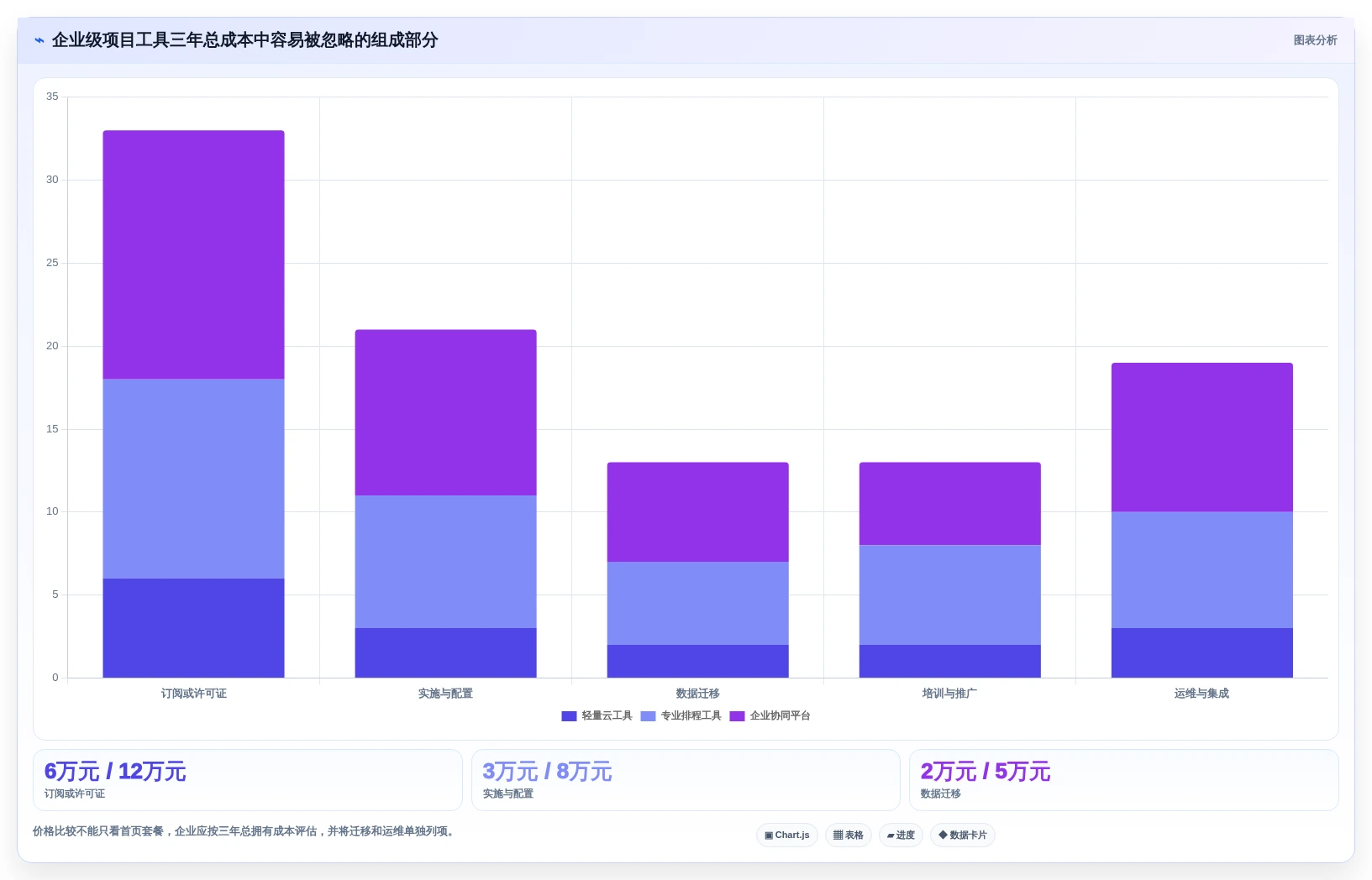The image size is (1372, 880).
Task: Click the lightning icon beside the title
Action: 39,40
